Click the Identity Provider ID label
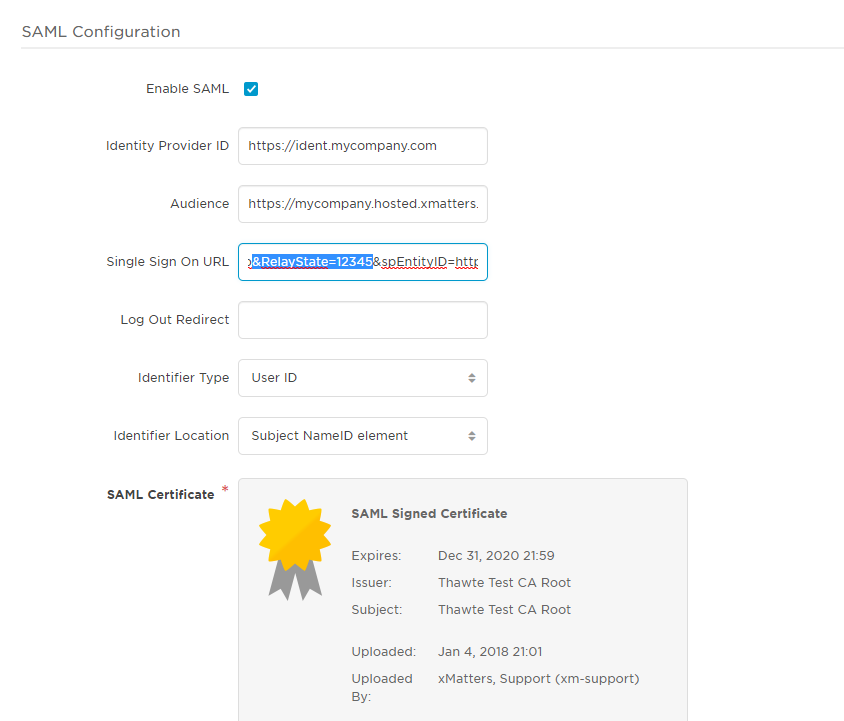The height and width of the screenshot is (721, 844). point(167,146)
